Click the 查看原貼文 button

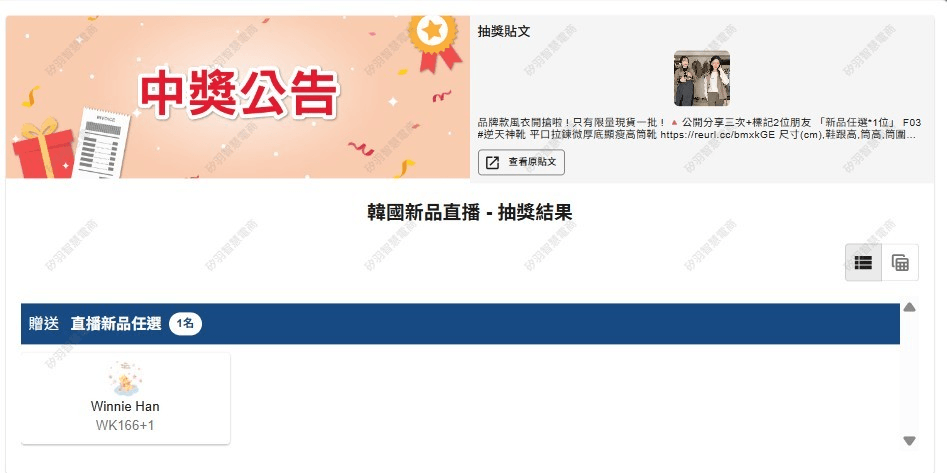[521, 162]
